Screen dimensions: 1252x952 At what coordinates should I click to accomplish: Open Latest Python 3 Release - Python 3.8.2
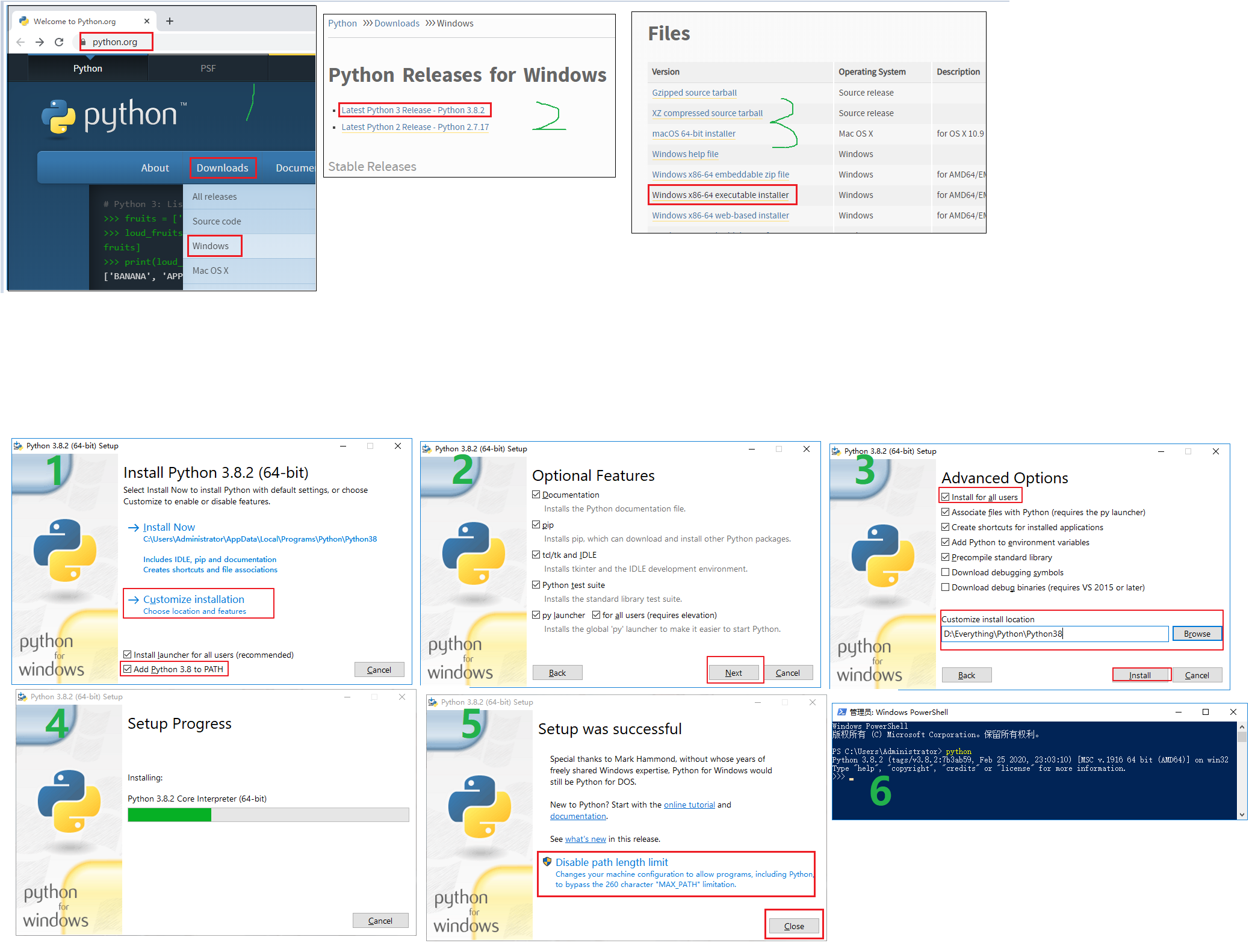[x=413, y=110]
